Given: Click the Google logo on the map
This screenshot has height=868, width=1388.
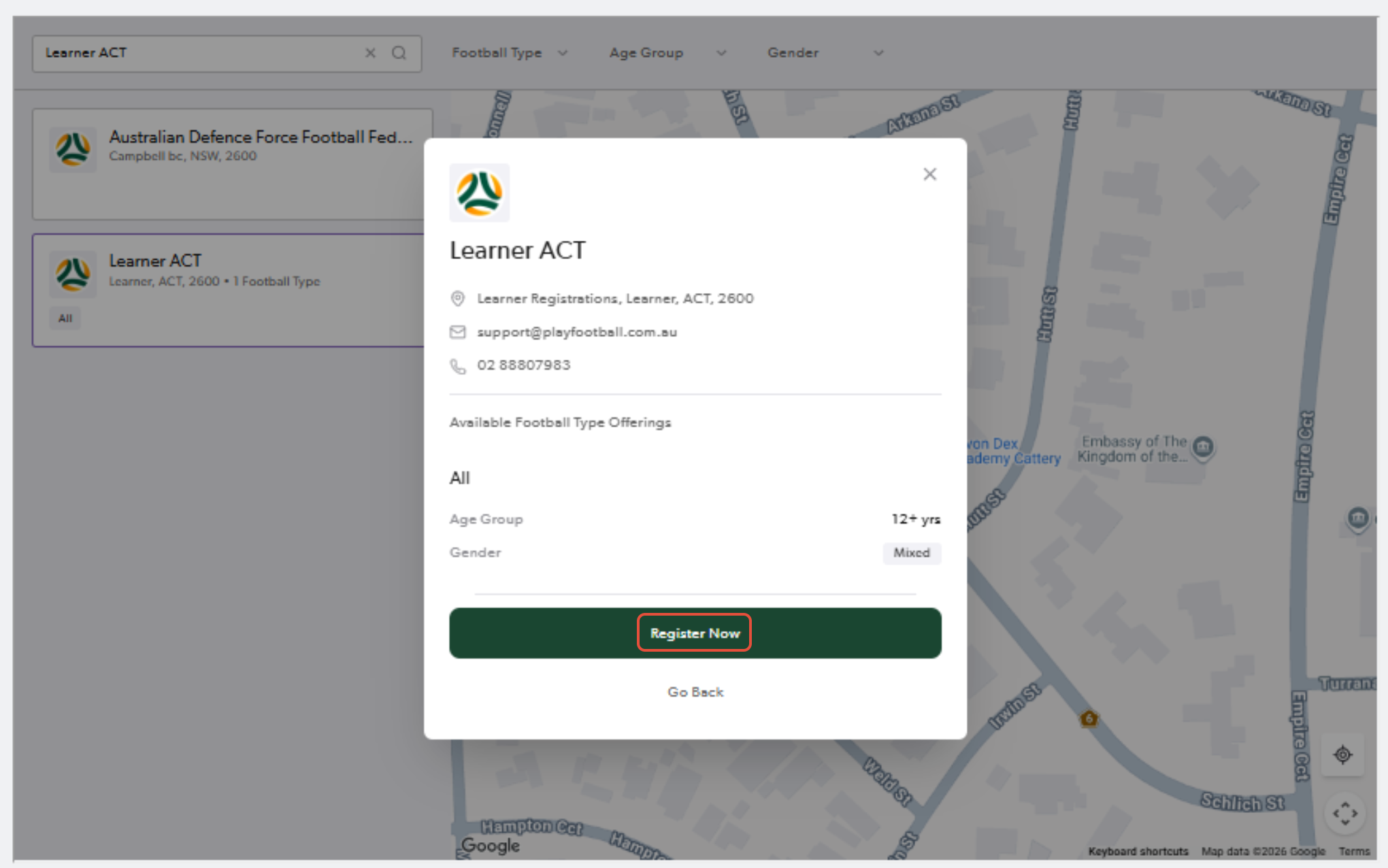Looking at the screenshot, I should [491, 846].
